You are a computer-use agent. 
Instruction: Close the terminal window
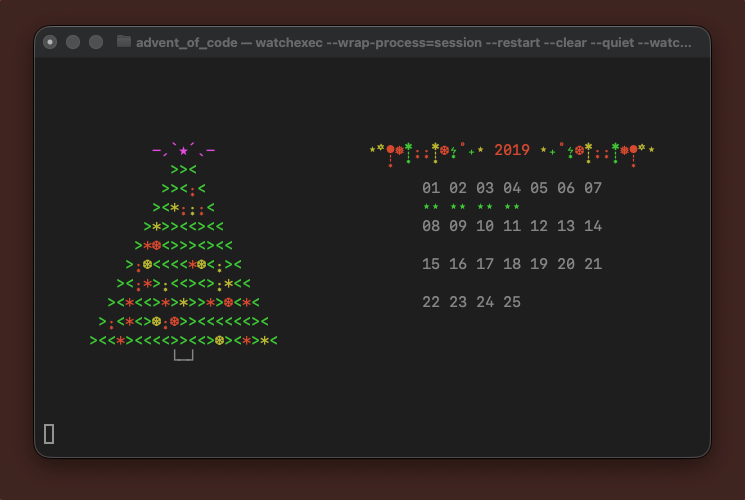[x=50, y=42]
